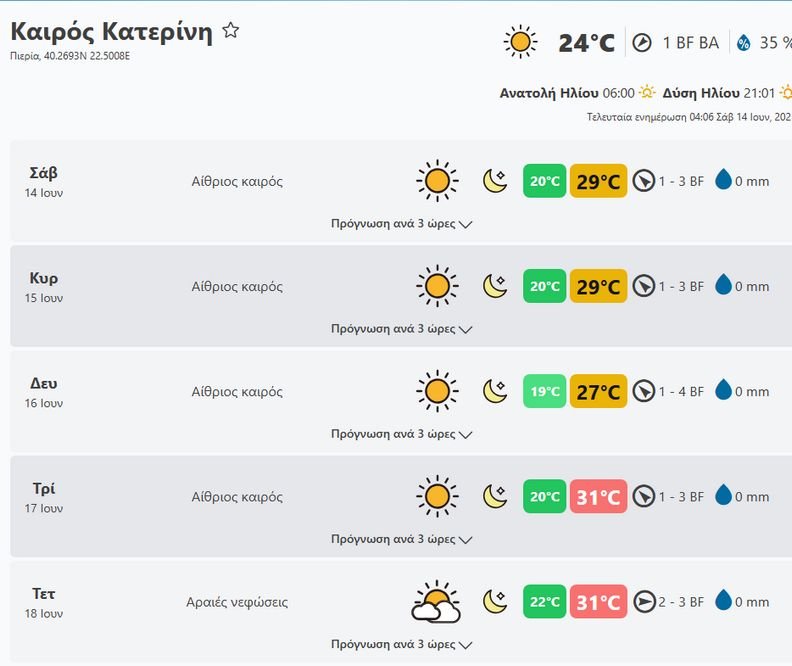Screen dimensions: 792x666
Task: Click Wednesday's wind direction arrow icon
Action: 644,602
